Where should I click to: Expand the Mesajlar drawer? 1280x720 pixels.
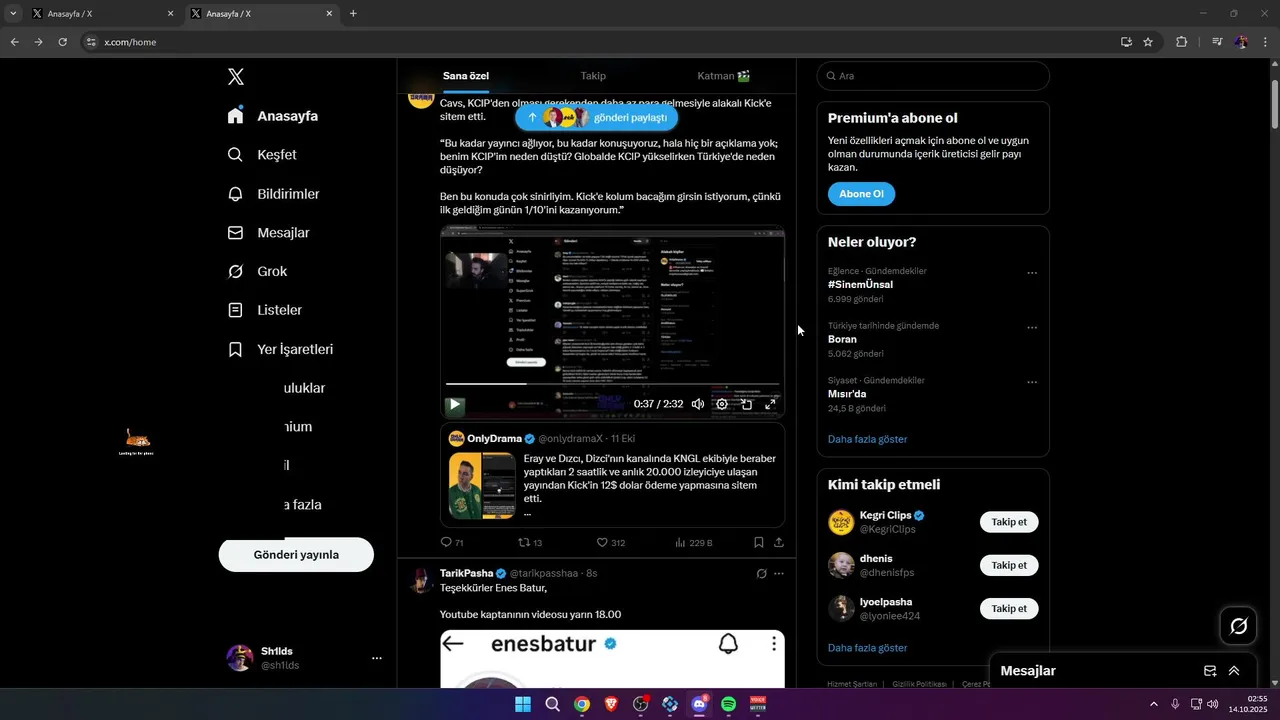click(1234, 671)
